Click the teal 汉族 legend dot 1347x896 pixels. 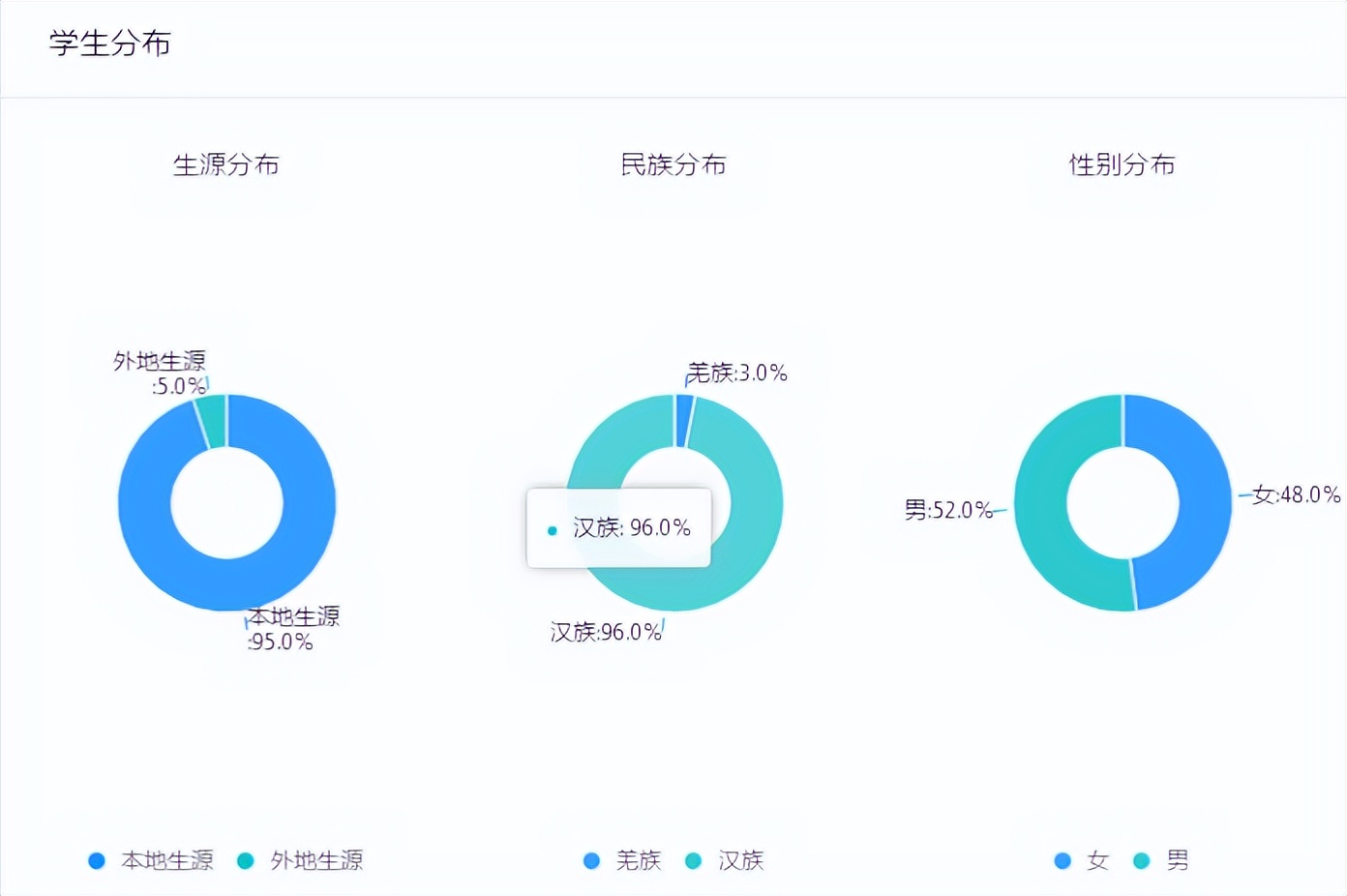(x=693, y=860)
